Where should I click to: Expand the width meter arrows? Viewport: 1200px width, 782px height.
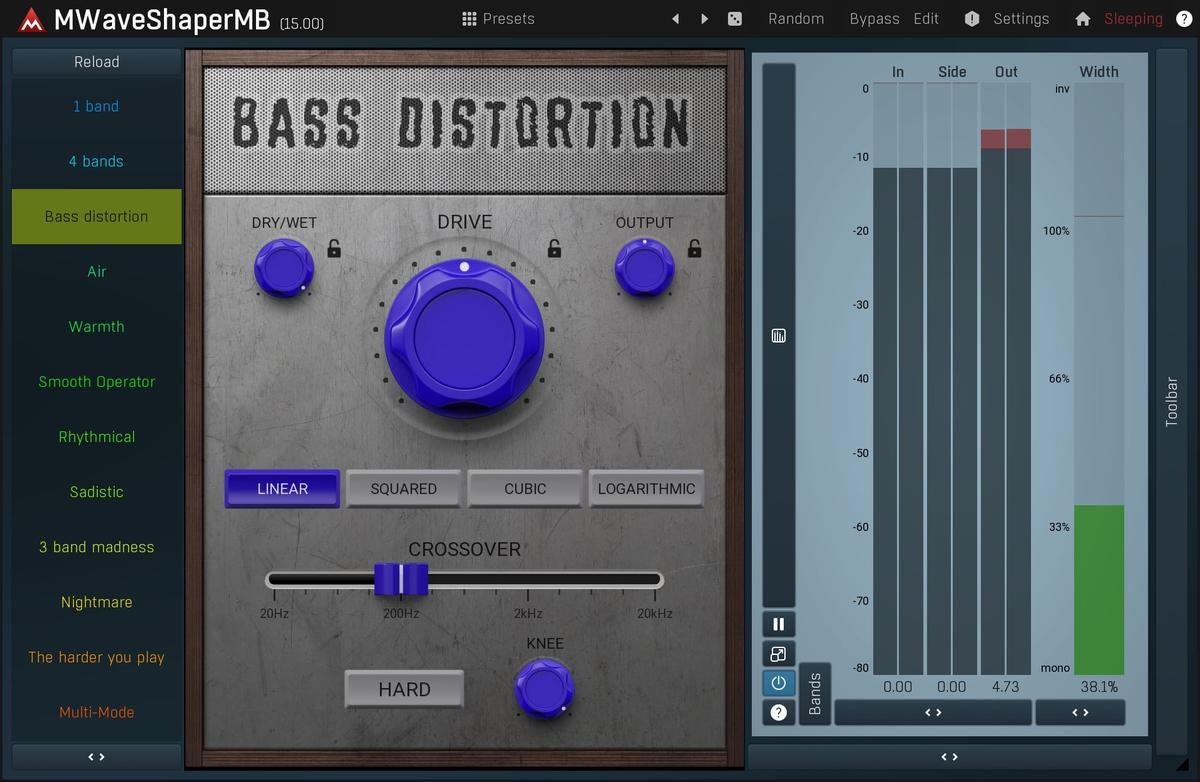1080,712
